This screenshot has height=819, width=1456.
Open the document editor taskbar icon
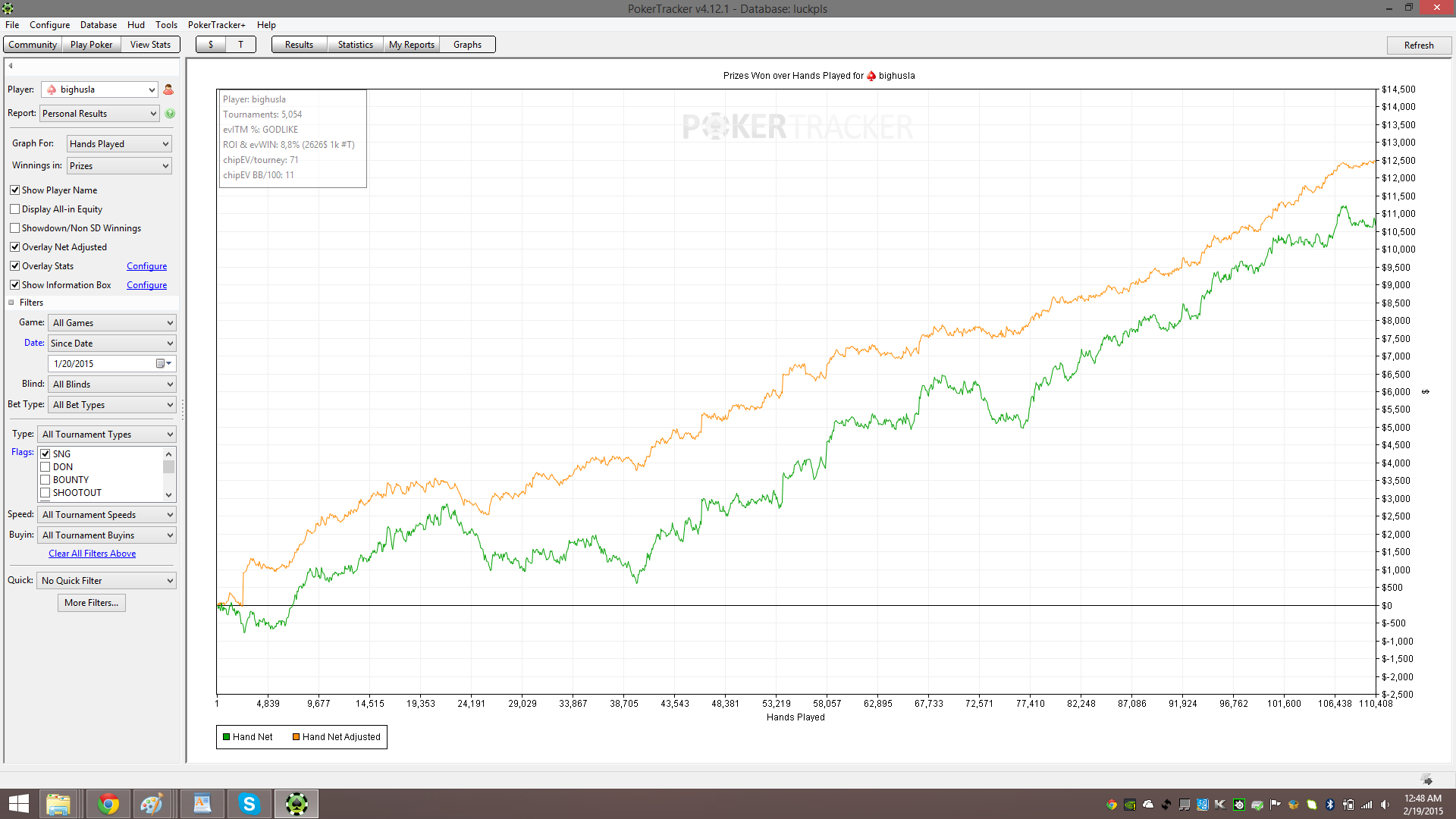pos(202,804)
